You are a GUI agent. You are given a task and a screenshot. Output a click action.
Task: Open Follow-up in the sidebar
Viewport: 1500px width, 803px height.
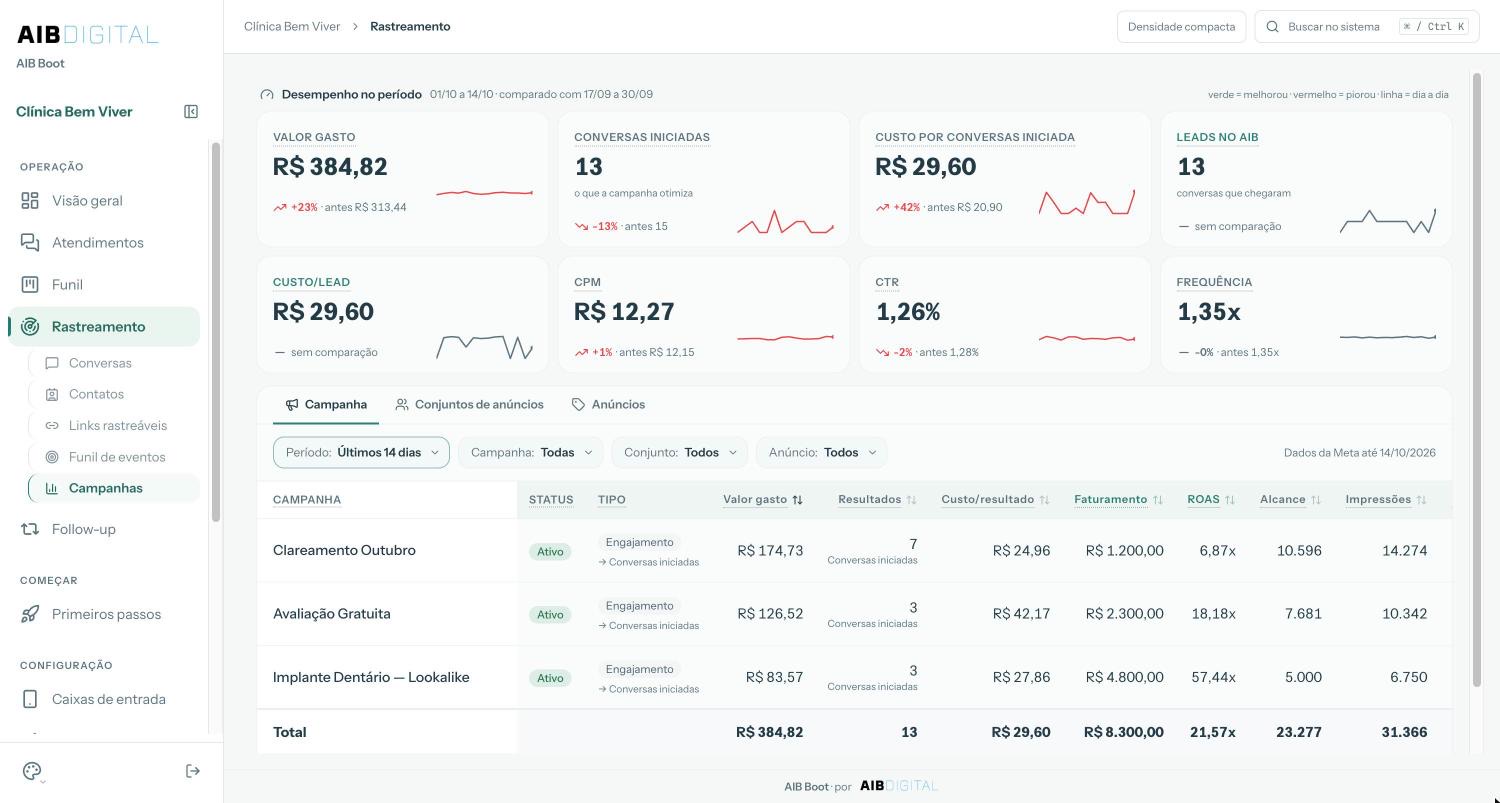point(104,529)
